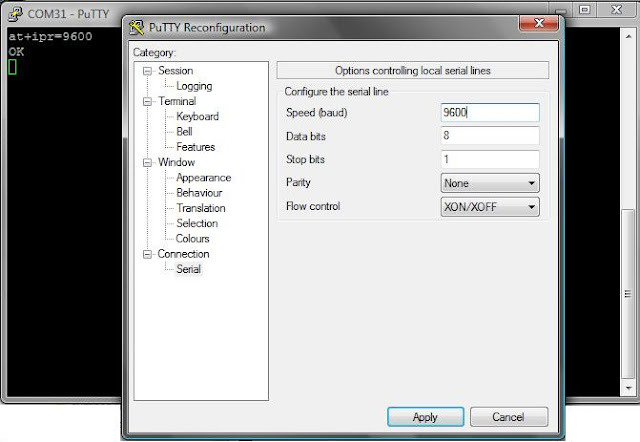Click the 'Configure the serial line' group label
This screenshot has width=640, height=442.
[x=336, y=91]
